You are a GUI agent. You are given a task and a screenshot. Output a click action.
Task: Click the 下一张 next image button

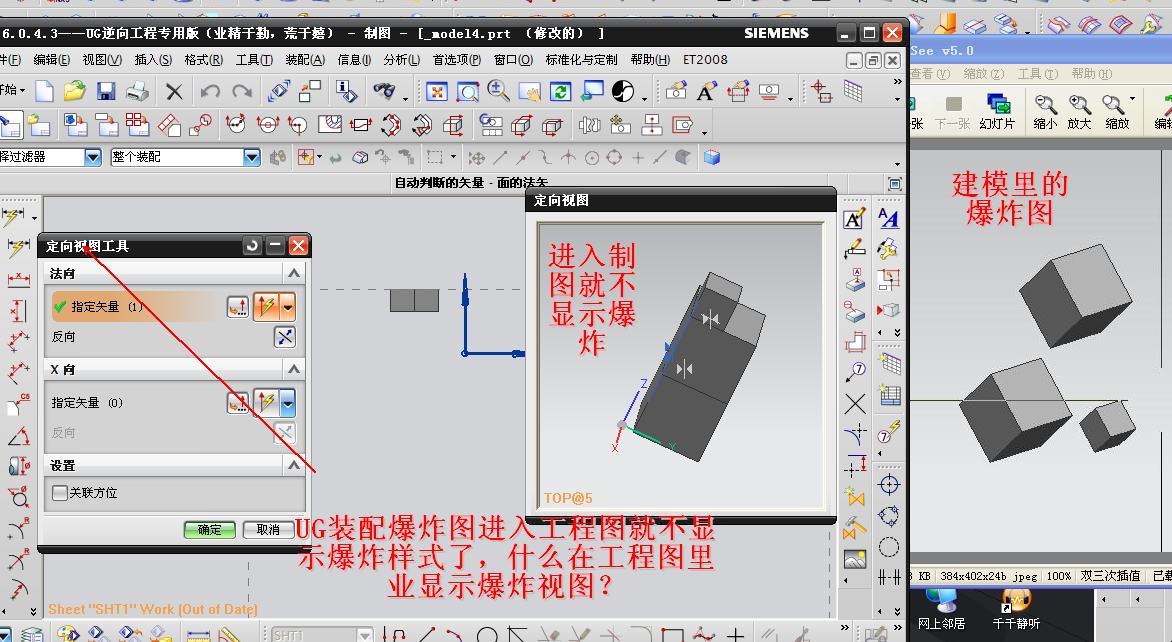coord(952,111)
